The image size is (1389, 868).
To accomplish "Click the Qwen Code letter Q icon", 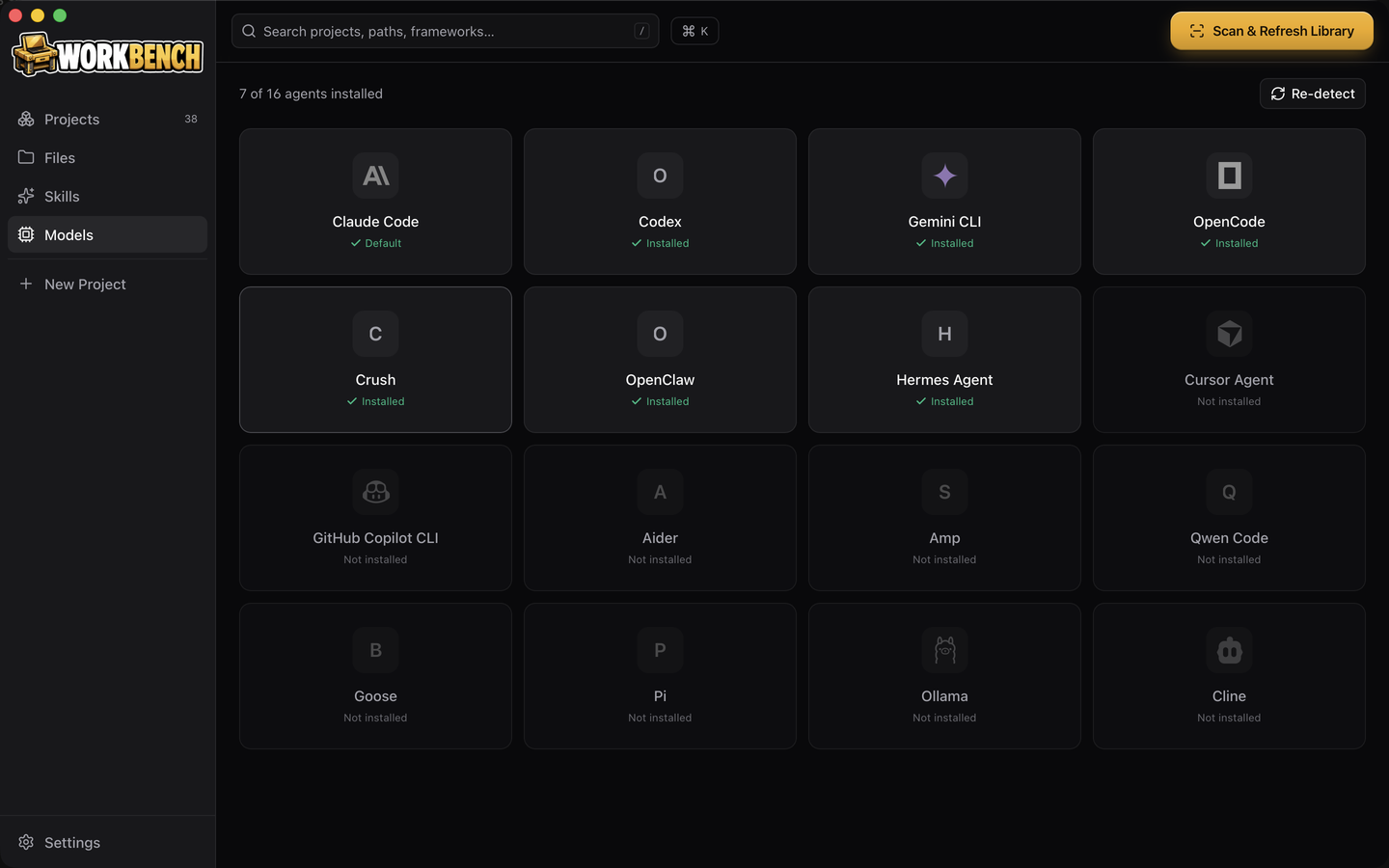I will [x=1229, y=492].
